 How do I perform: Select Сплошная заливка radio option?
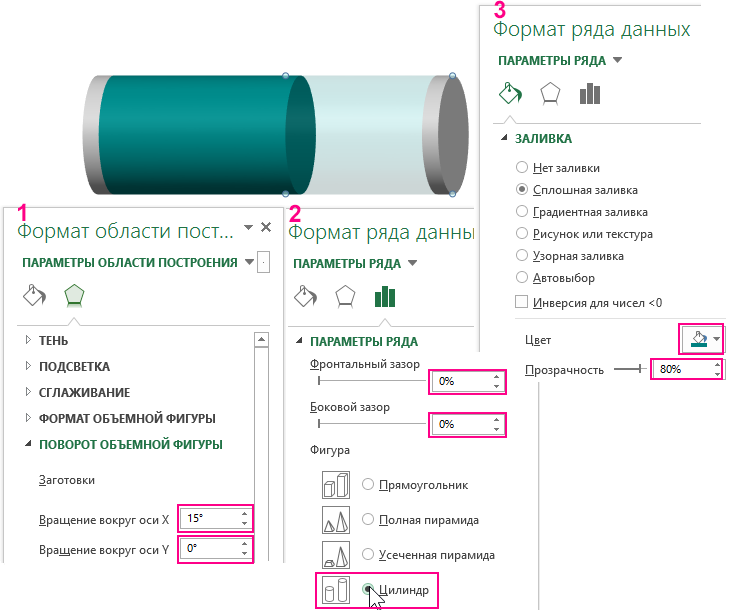[522, 189]
